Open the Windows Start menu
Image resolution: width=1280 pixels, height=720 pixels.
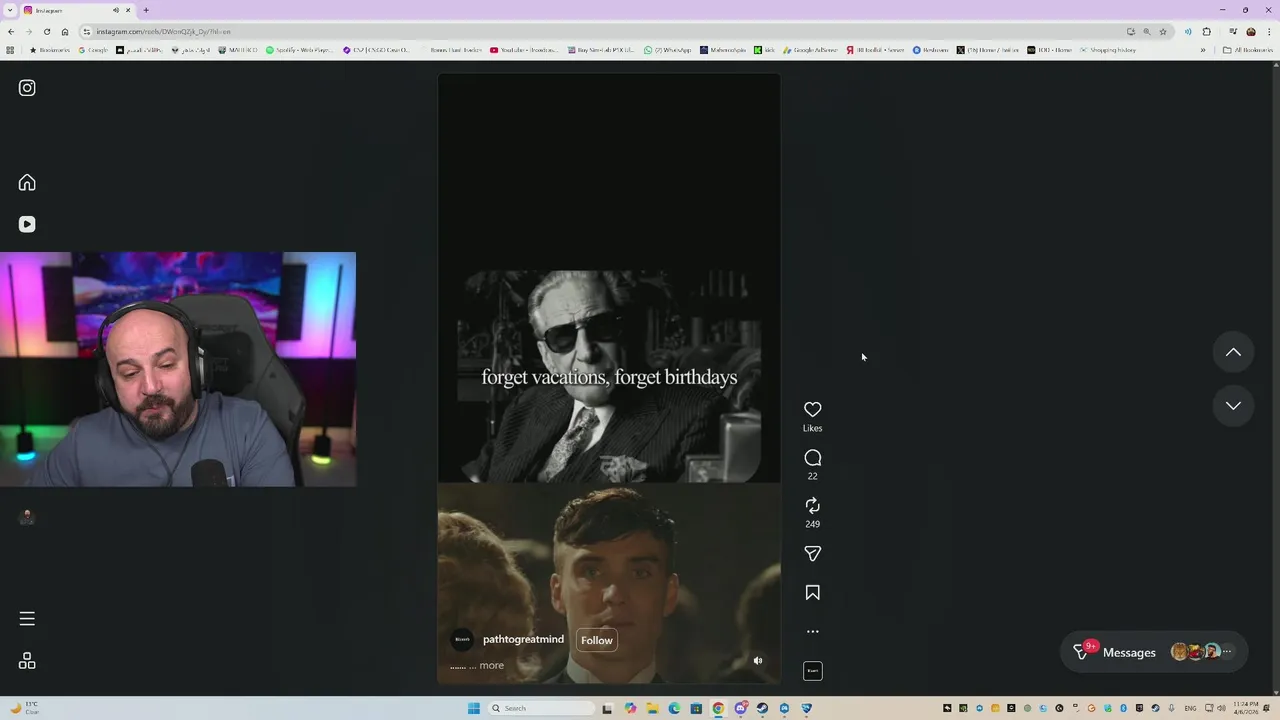coord(474,708)
